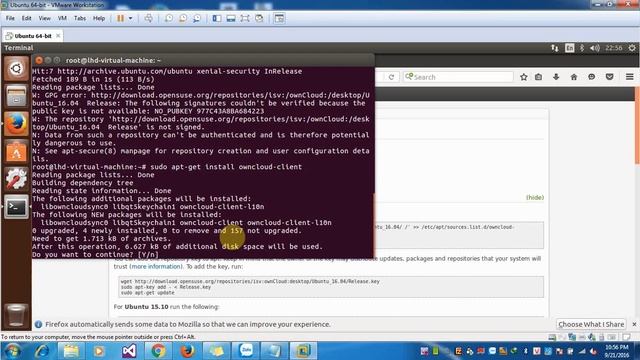This screenshot has width=640, height=360.
Task: Switch to Unity mode icon
Action: 259,18
